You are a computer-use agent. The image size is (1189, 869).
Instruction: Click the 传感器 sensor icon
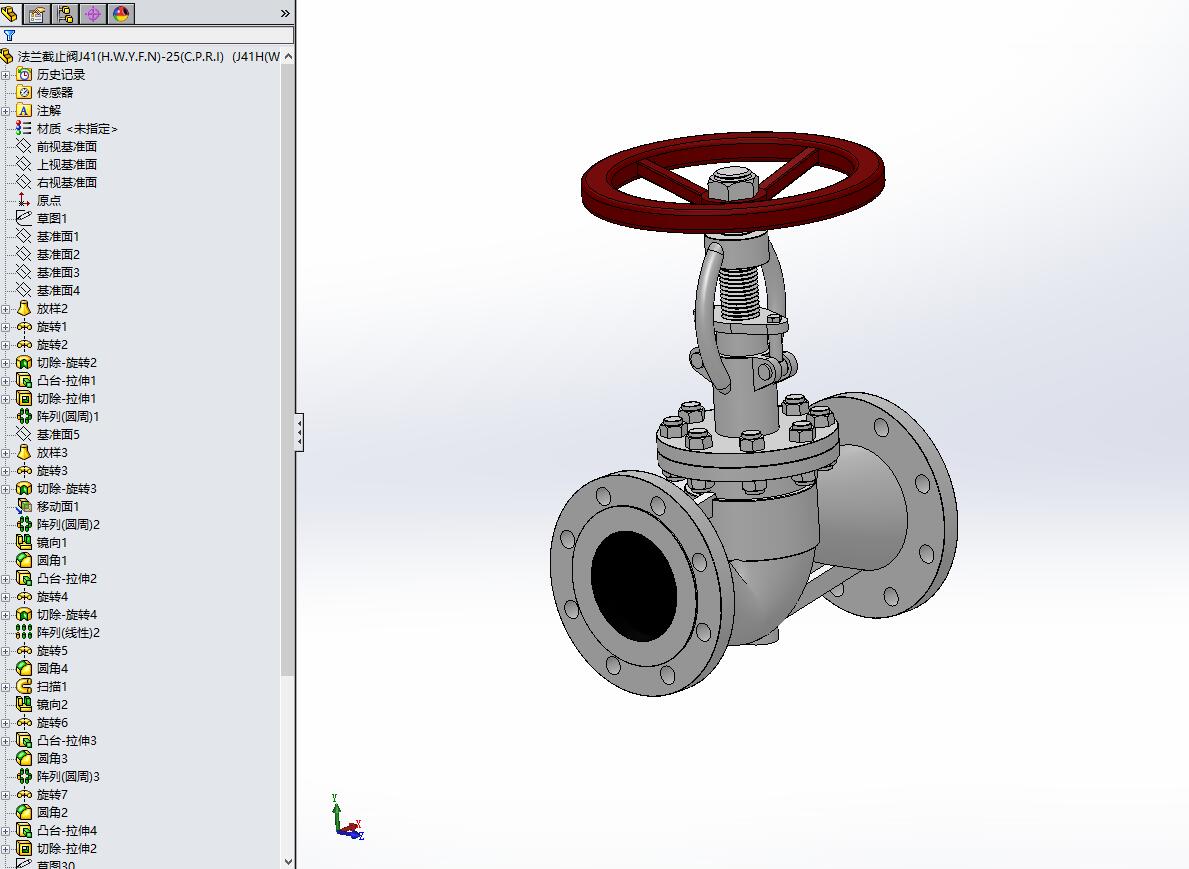24,93
